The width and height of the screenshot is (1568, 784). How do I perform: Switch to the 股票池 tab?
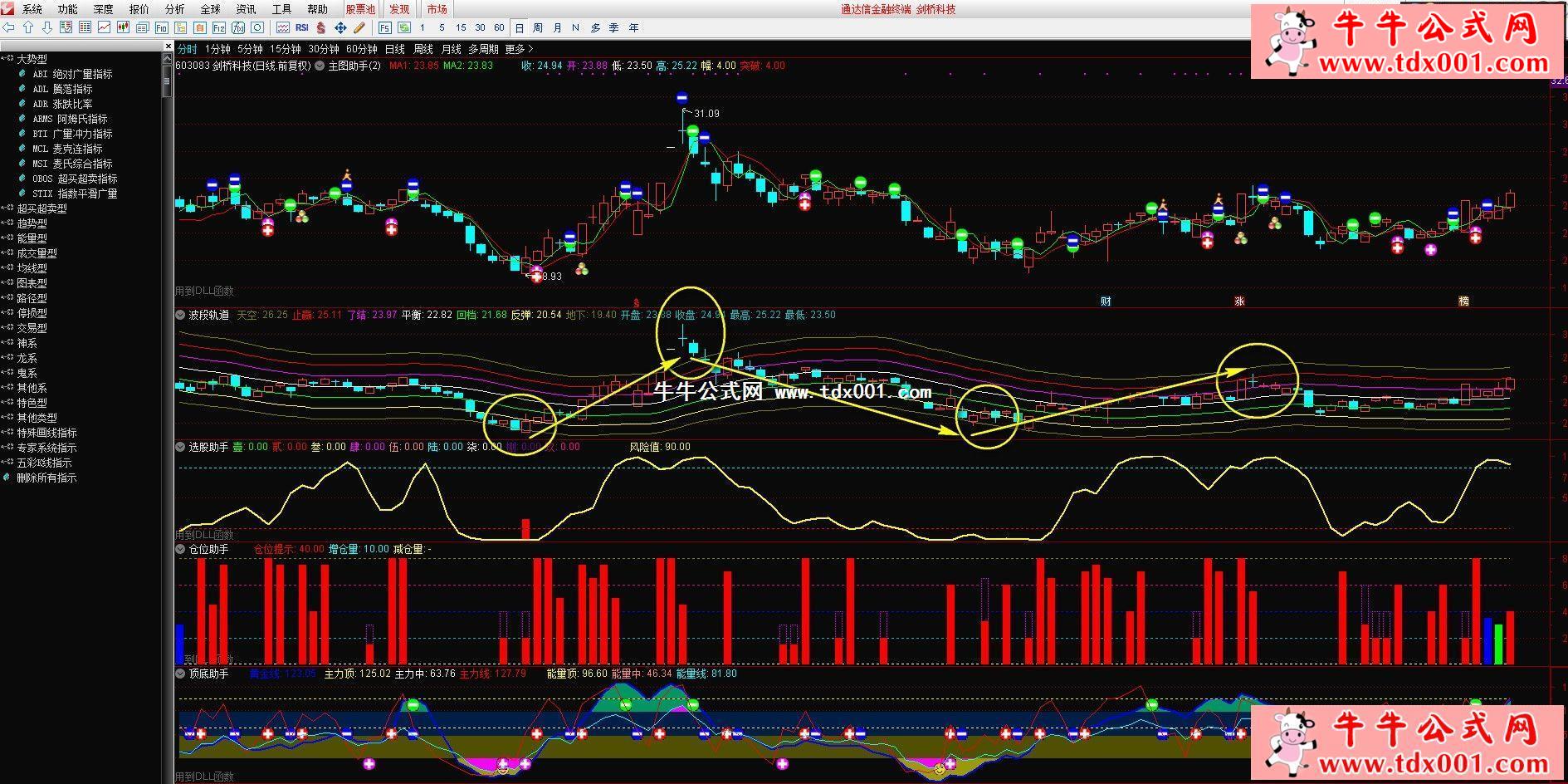pyautogui.click(x=360, y=9)
